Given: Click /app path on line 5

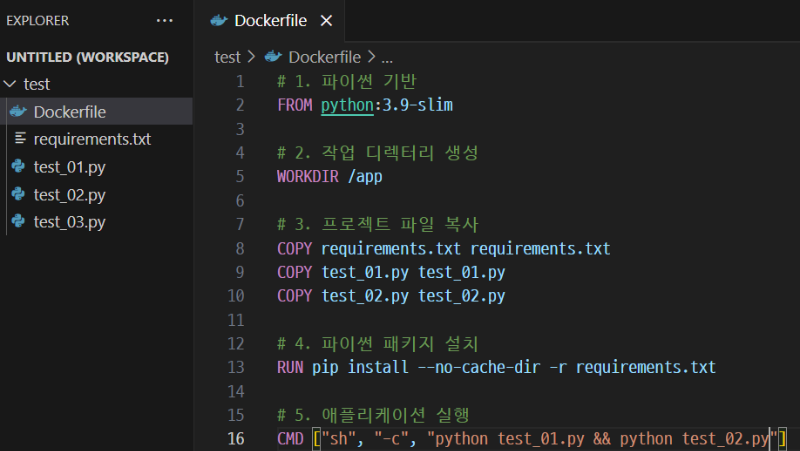Looking at the screenshot, I should 365,177.
